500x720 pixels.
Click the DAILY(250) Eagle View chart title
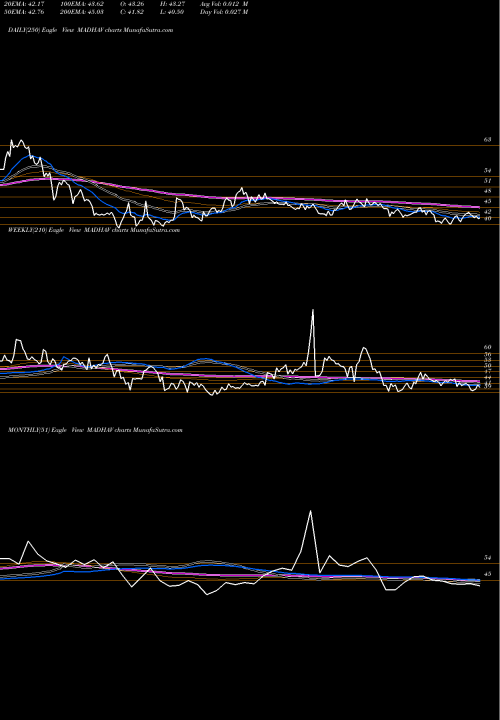point(90,30)
